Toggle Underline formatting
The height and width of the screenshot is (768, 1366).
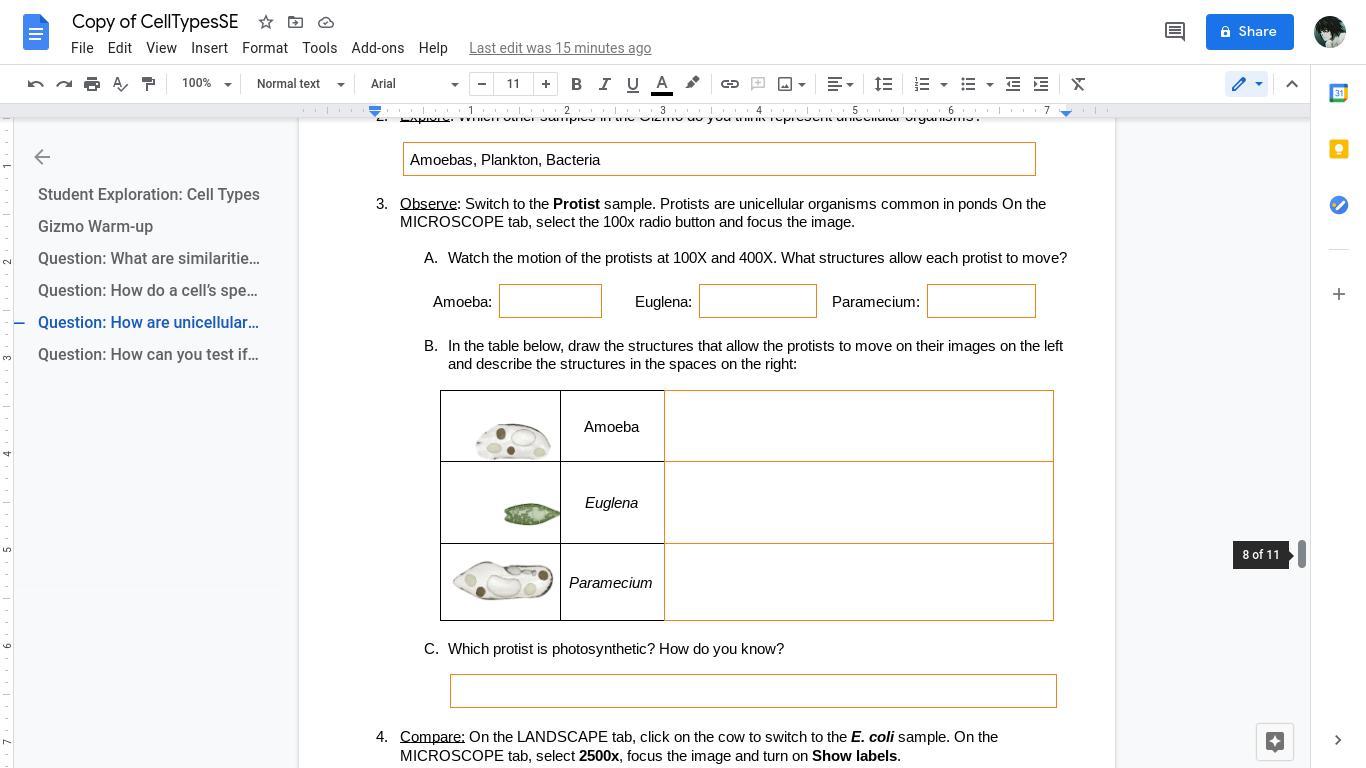(x=632, y=84)
